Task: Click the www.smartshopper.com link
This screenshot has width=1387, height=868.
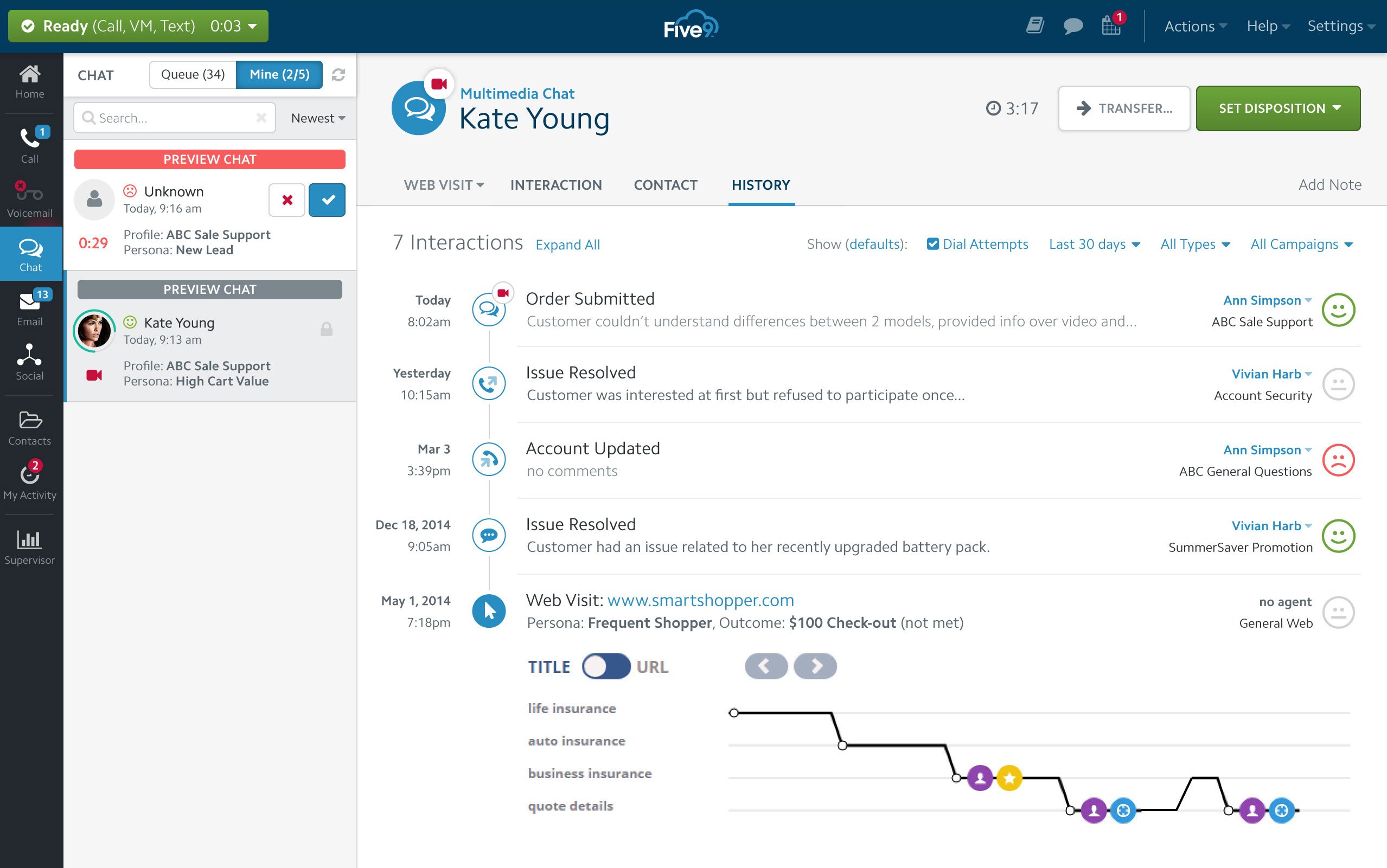Action: pos(700,600)
